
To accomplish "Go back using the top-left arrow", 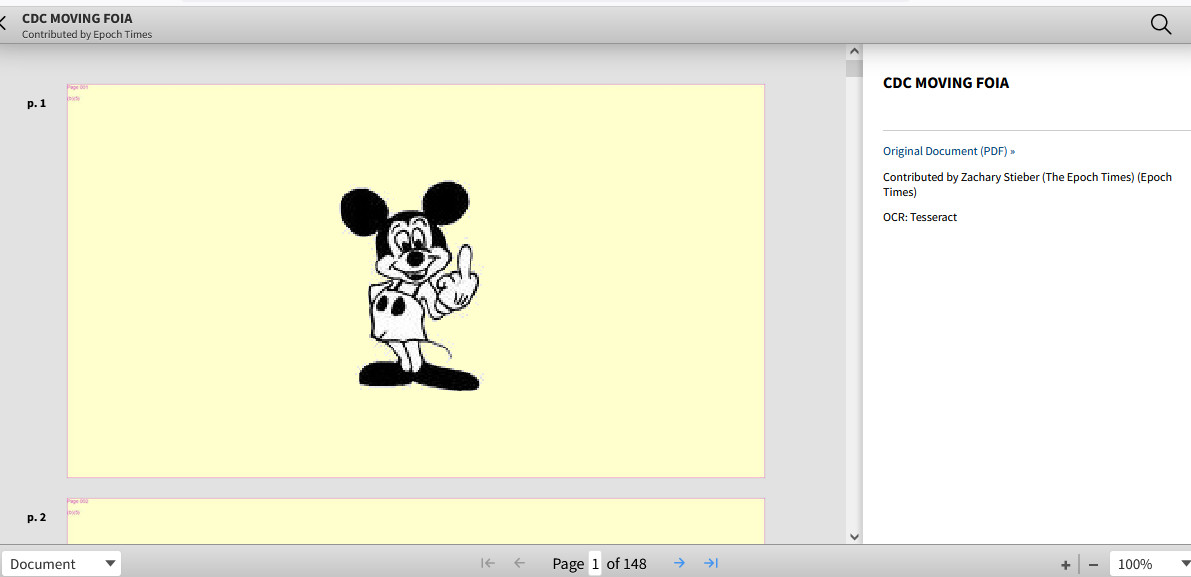I will coord(3,23).
